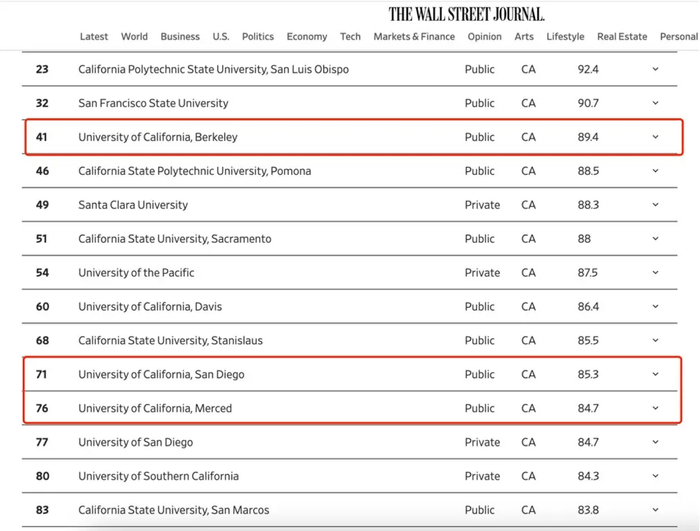The image size is (700, 531).
Task: Expand the Cal State Sacramento row chevron
Action: 655,239
